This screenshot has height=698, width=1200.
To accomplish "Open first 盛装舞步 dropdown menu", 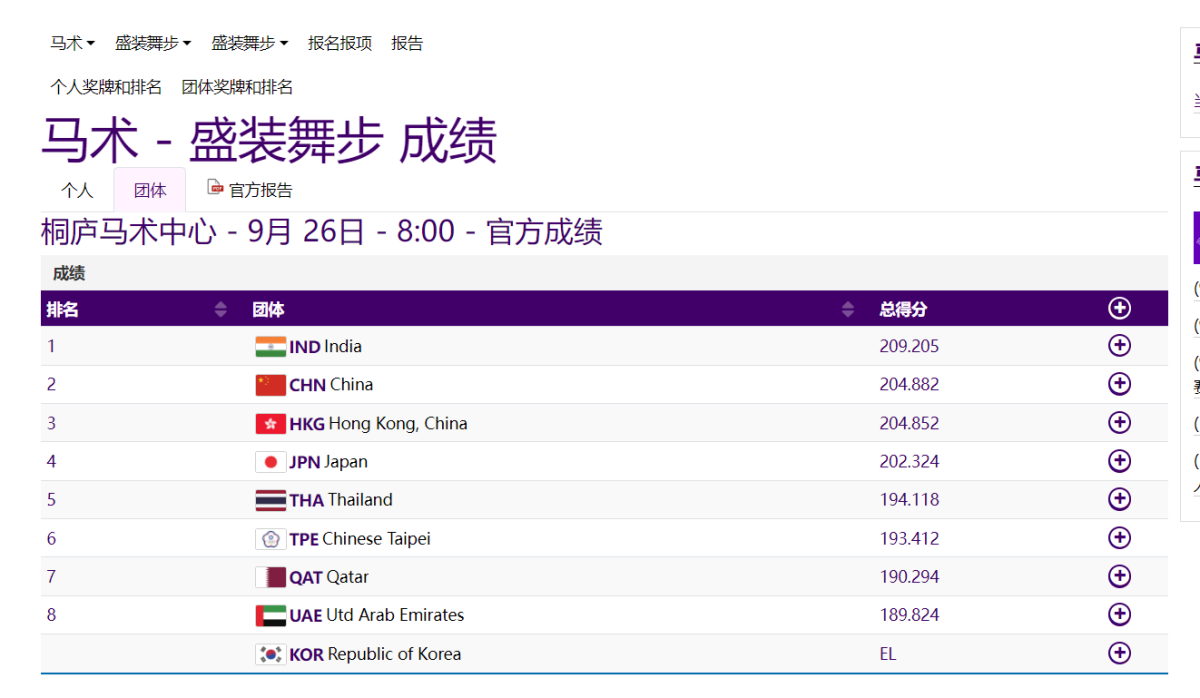I will 152,43.
